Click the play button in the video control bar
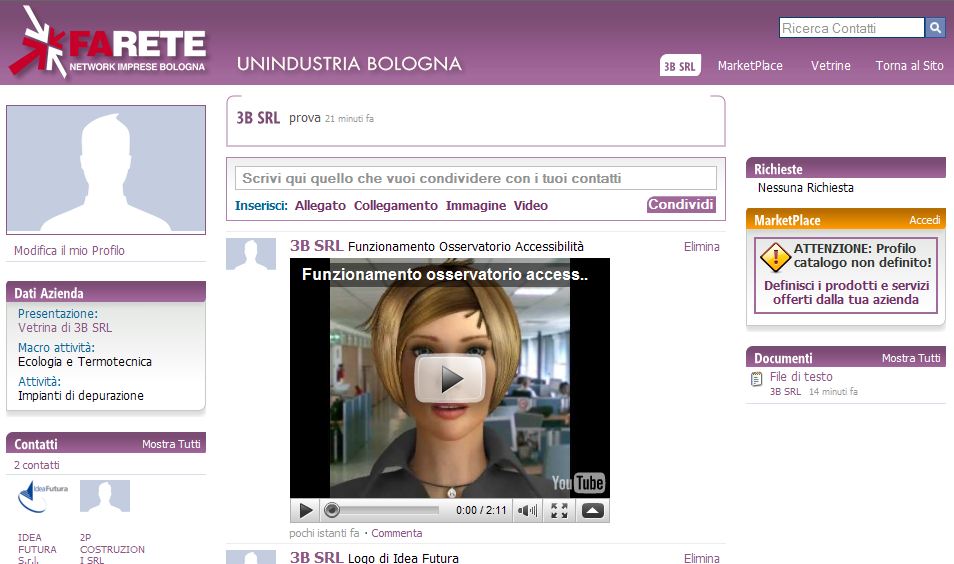The image size is (954, 564). pyautogui.click(x=305, y=510)
